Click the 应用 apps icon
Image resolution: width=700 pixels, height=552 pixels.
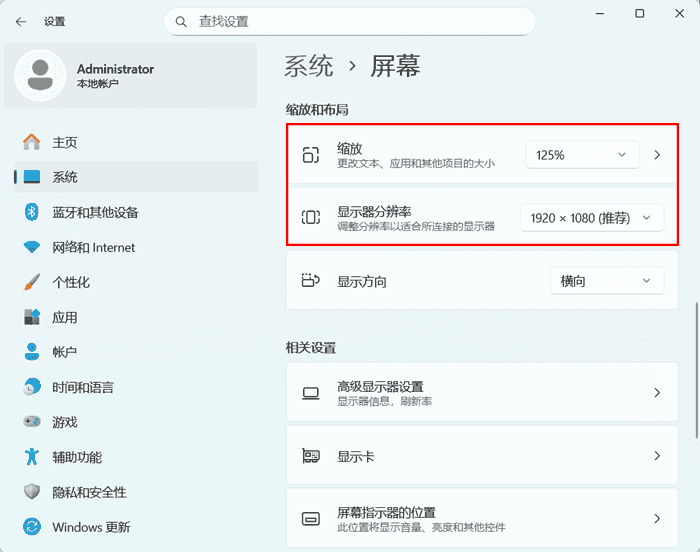tap(32, 317)
